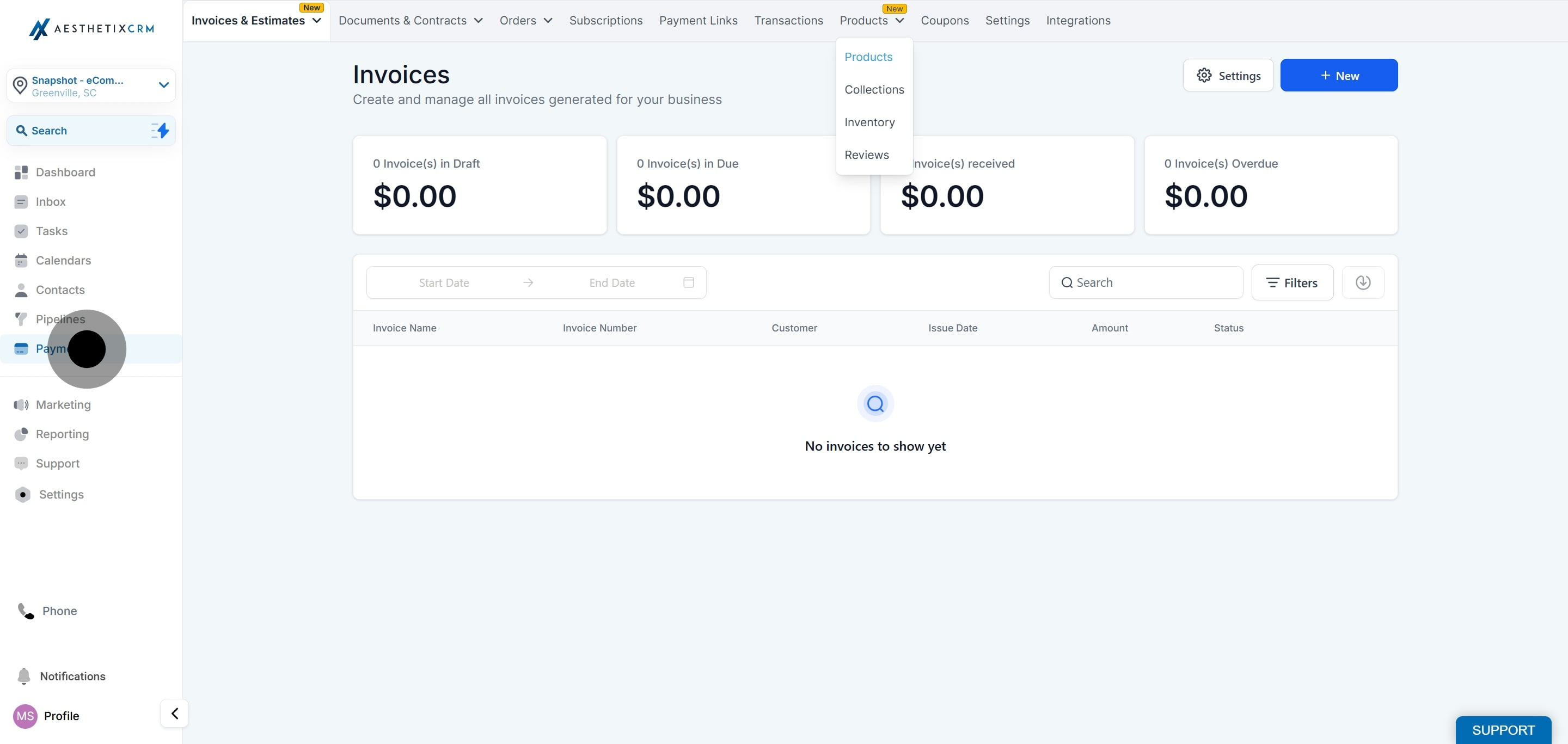Expand the Orders dropdown menu

tap(525, 21)
